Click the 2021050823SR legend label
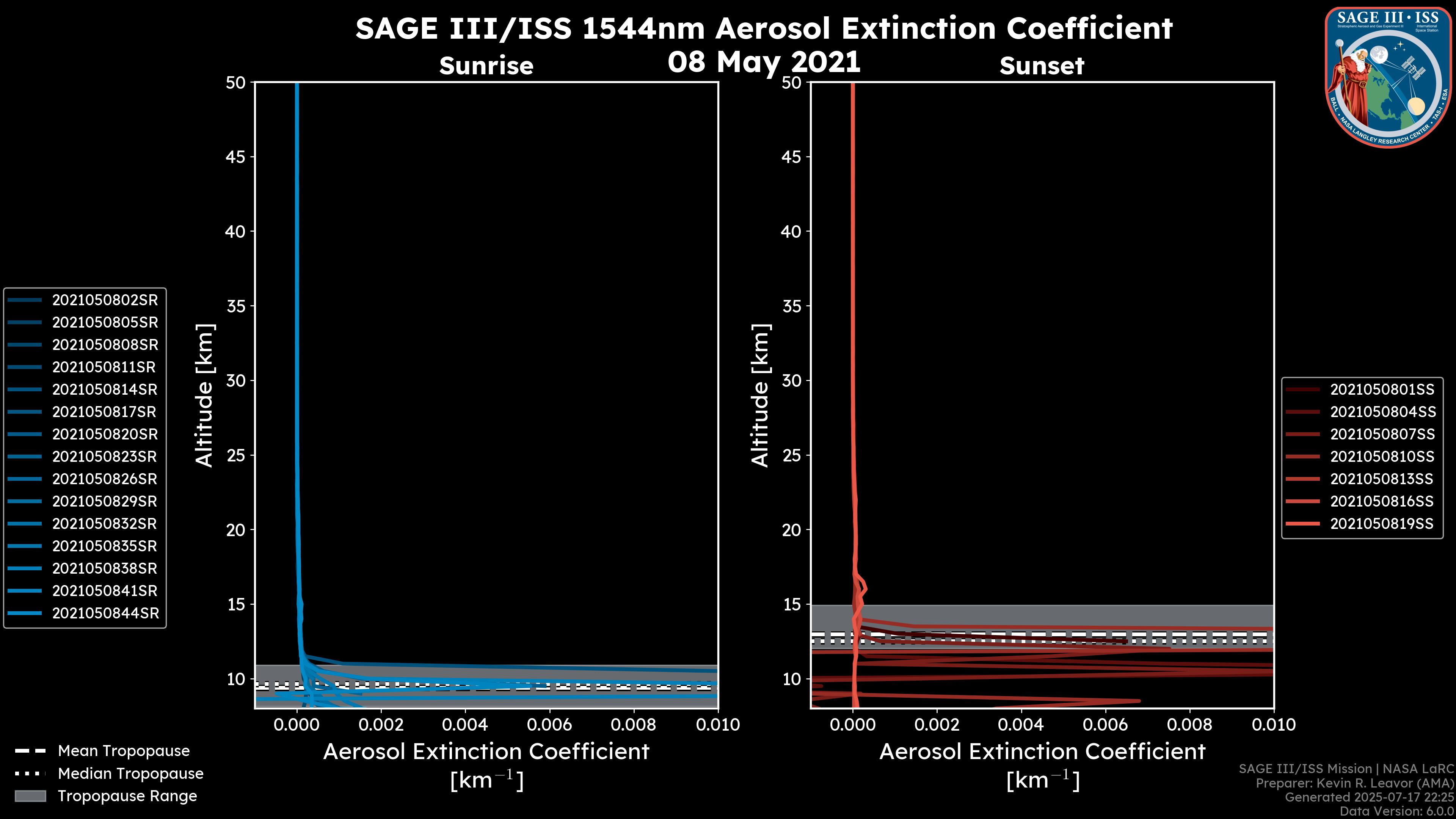The height and width of the screenshot is (819, 1456). [105, 457]
